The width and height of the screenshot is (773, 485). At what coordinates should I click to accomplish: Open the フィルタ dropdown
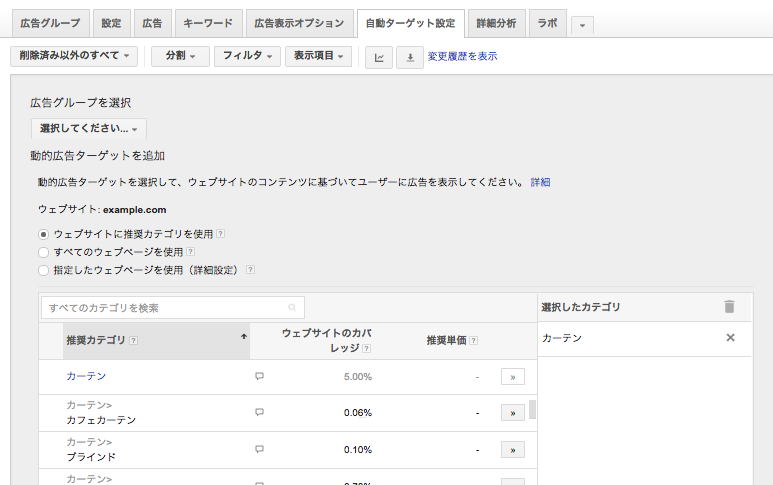(x=247, y=56)
